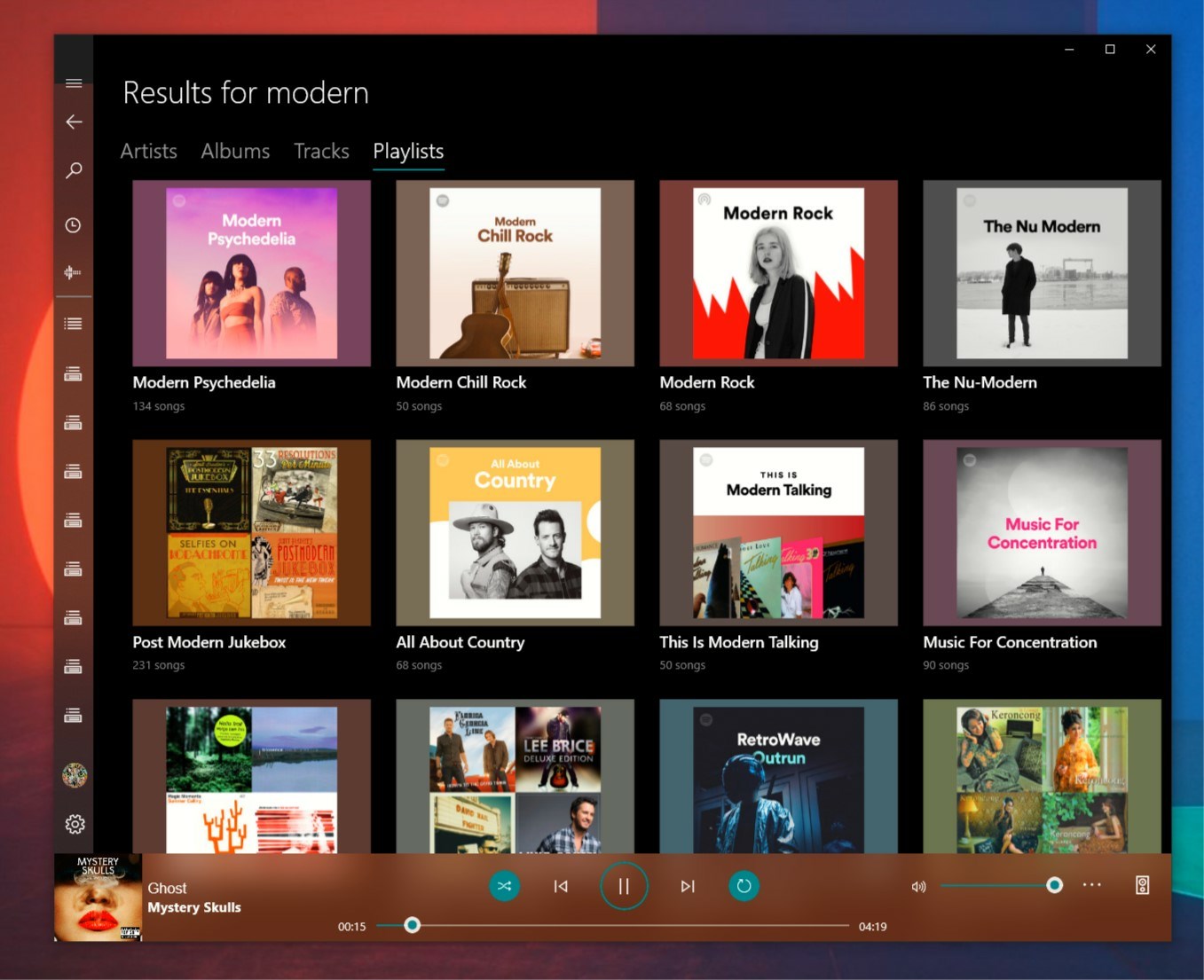
Task: Open more options ellipsis in player
Action: tap(1092, 885)
